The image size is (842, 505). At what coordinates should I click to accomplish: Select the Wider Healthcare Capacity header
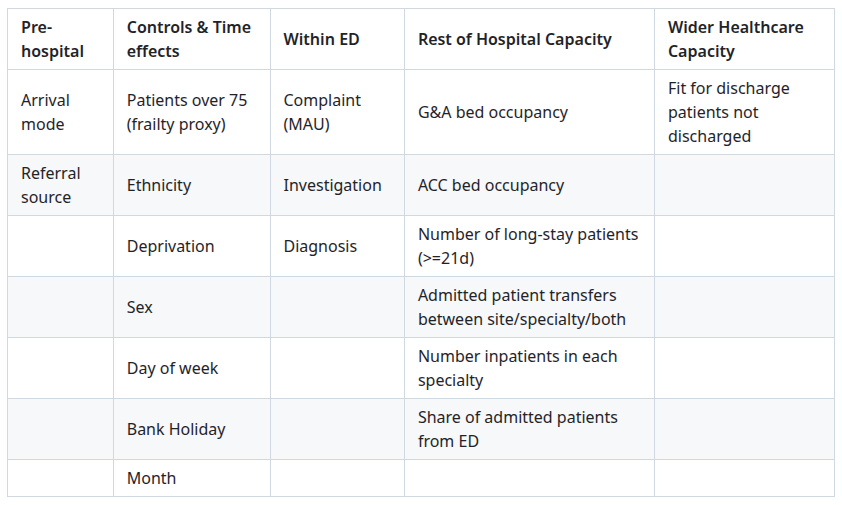pos(735,39)
